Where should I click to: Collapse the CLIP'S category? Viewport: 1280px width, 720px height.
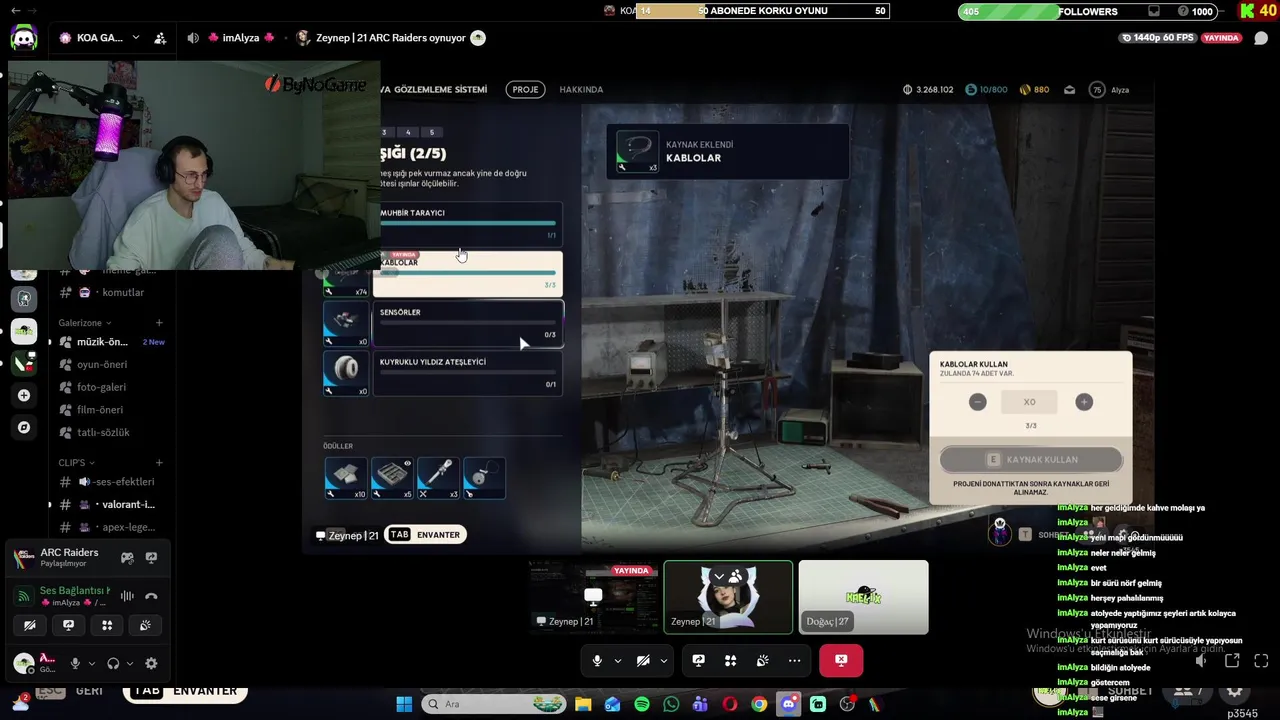77,463
